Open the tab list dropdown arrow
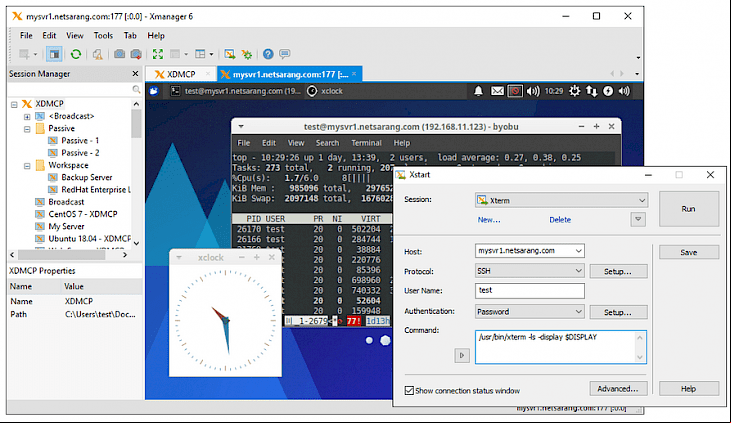 click(x=637, y=74)
